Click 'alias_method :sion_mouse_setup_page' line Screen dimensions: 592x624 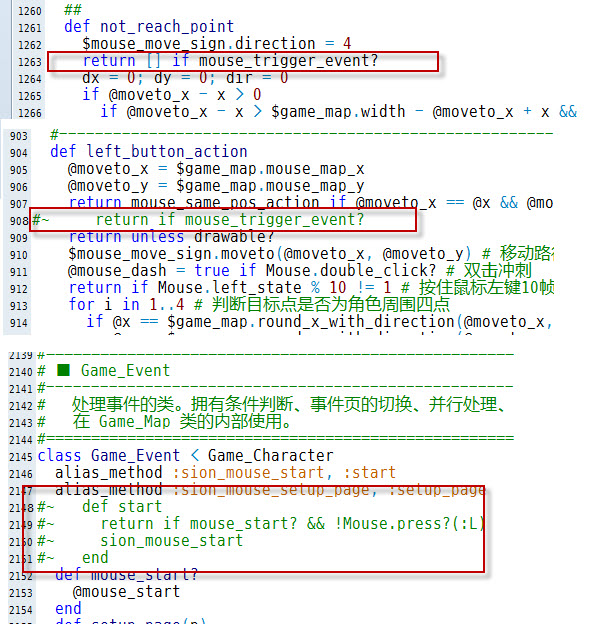coord(270,490)
